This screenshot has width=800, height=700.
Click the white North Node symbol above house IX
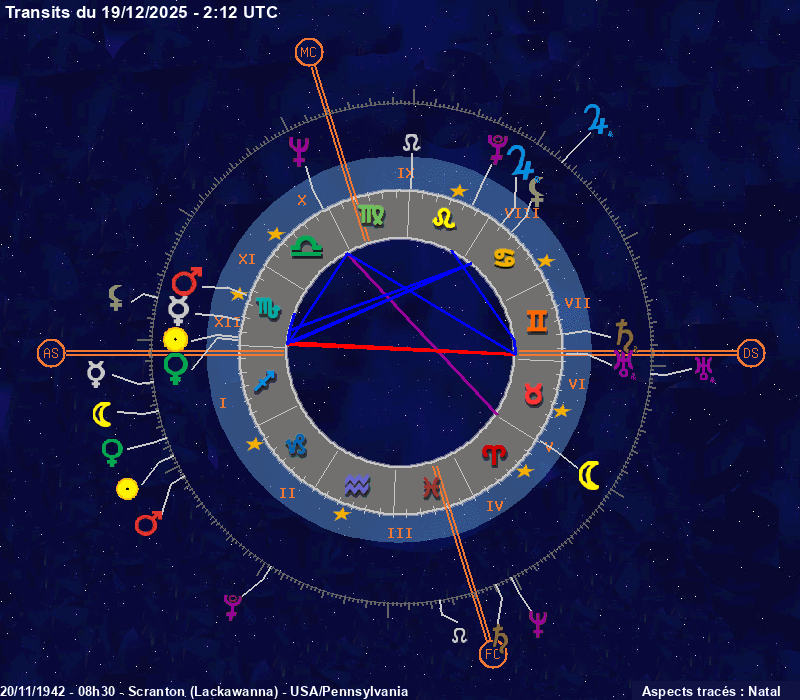click(x=411, y=143)
